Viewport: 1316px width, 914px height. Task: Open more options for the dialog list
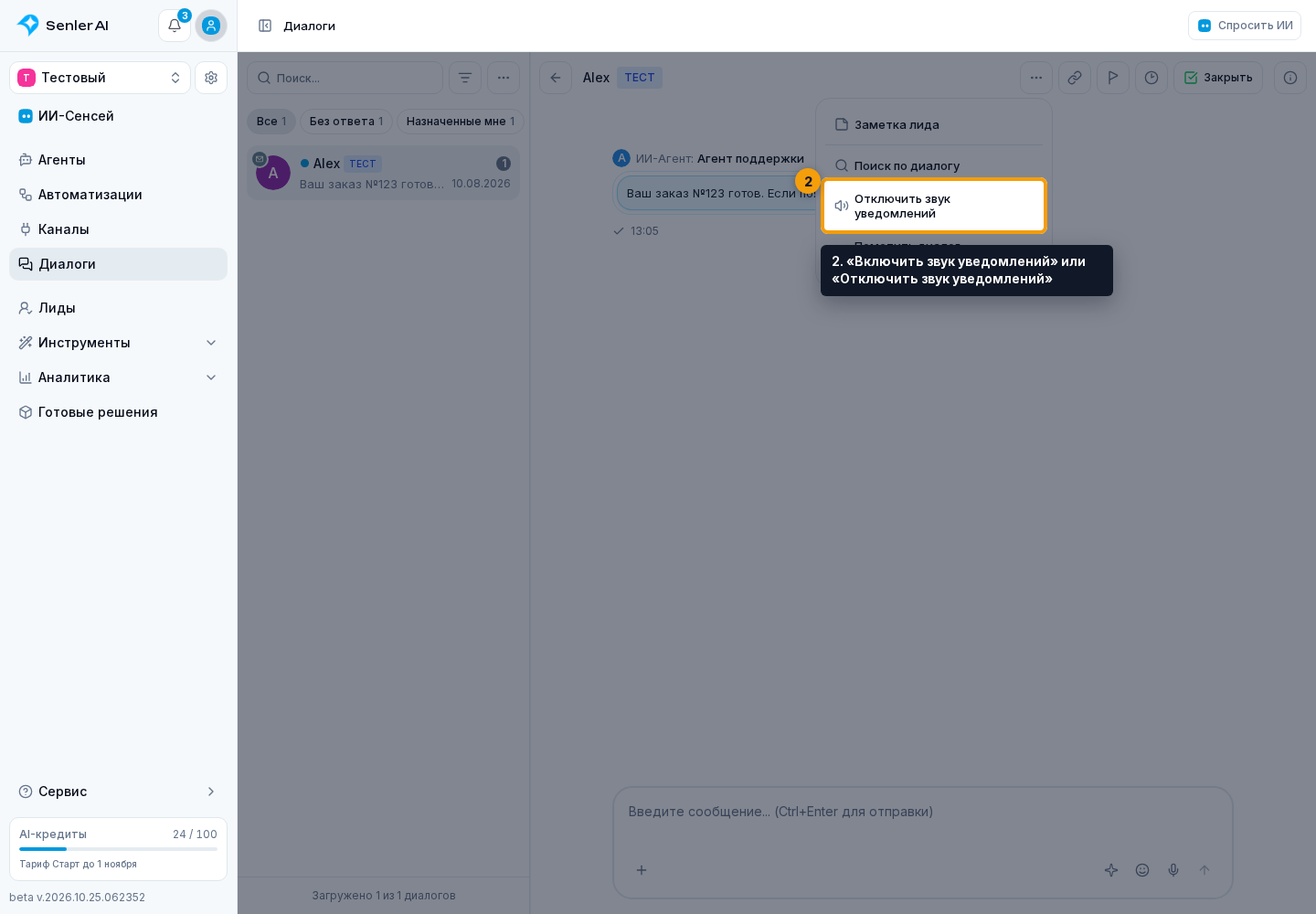pyautogui.click(x=504, y=78)
